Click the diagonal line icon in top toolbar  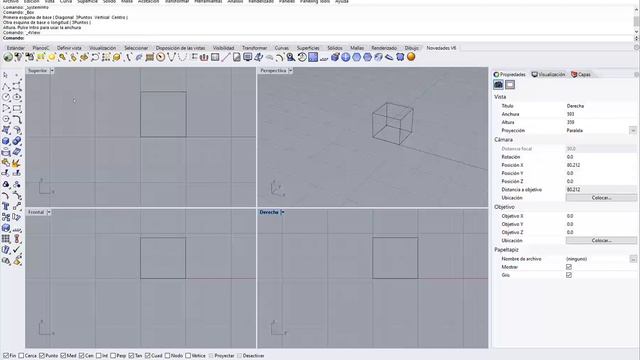pos(226,57)
